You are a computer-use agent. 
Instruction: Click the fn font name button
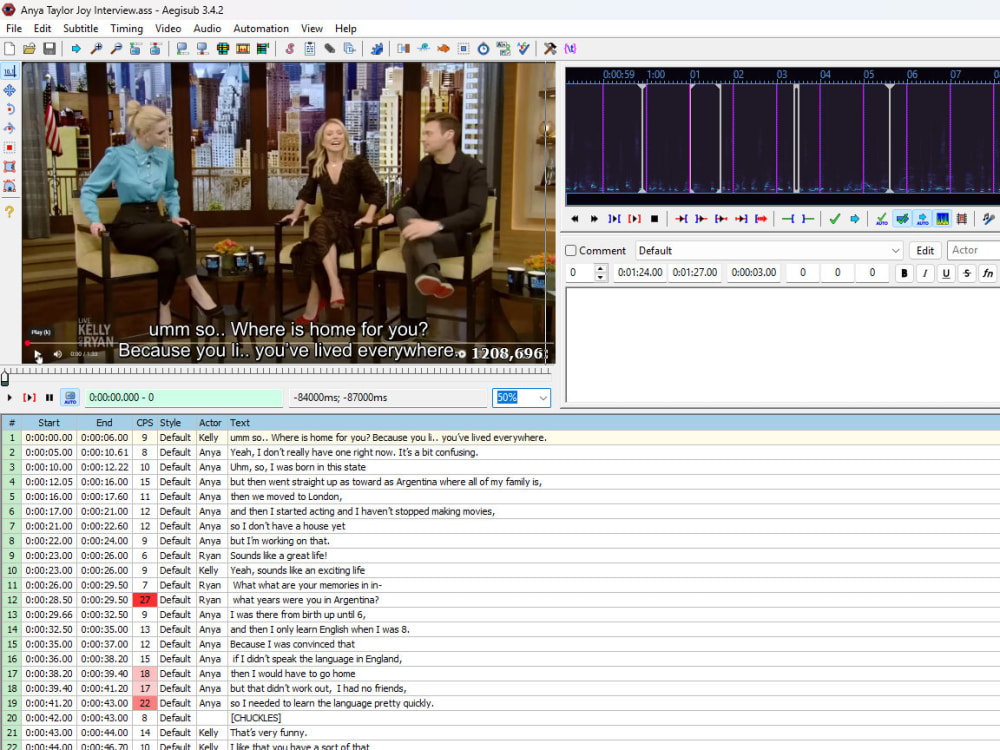click(988, 273)
